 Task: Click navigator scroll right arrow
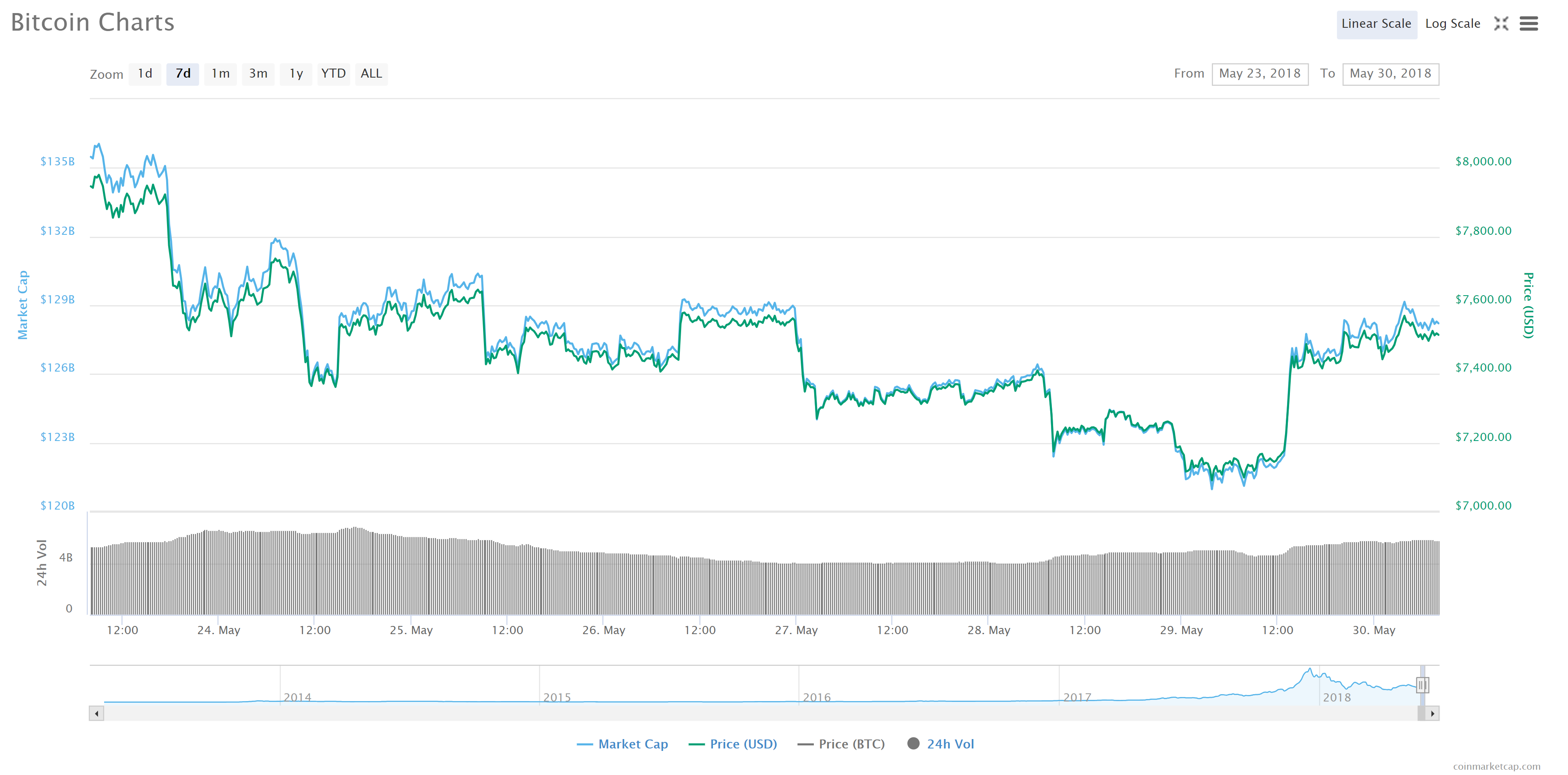(1432, 713)
